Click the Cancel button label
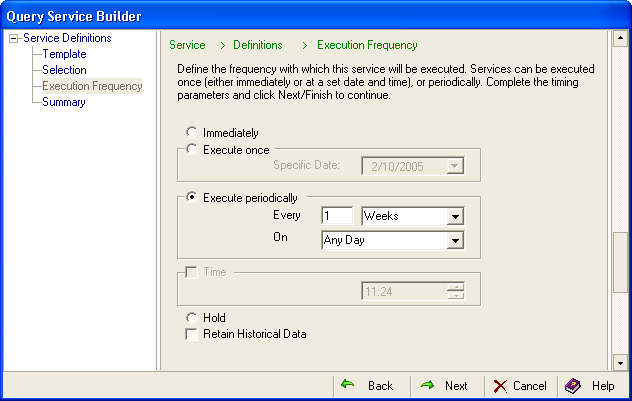The height and width of the screenshot is (401, 632). click(x=530, y=386)
